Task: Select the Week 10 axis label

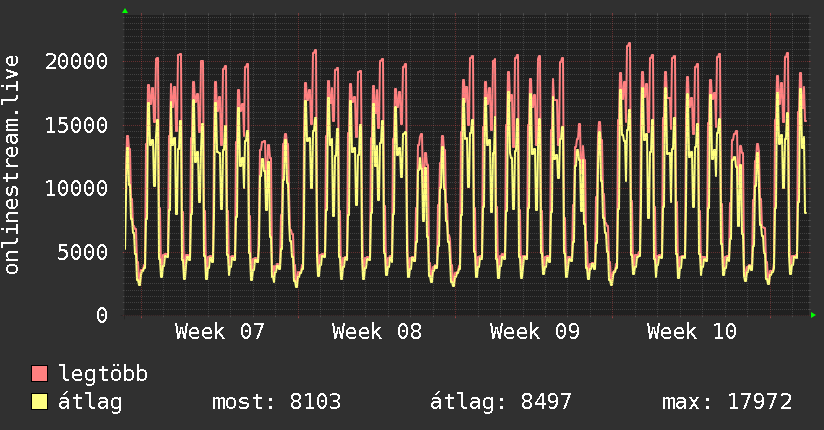Action: coord(692,332)
